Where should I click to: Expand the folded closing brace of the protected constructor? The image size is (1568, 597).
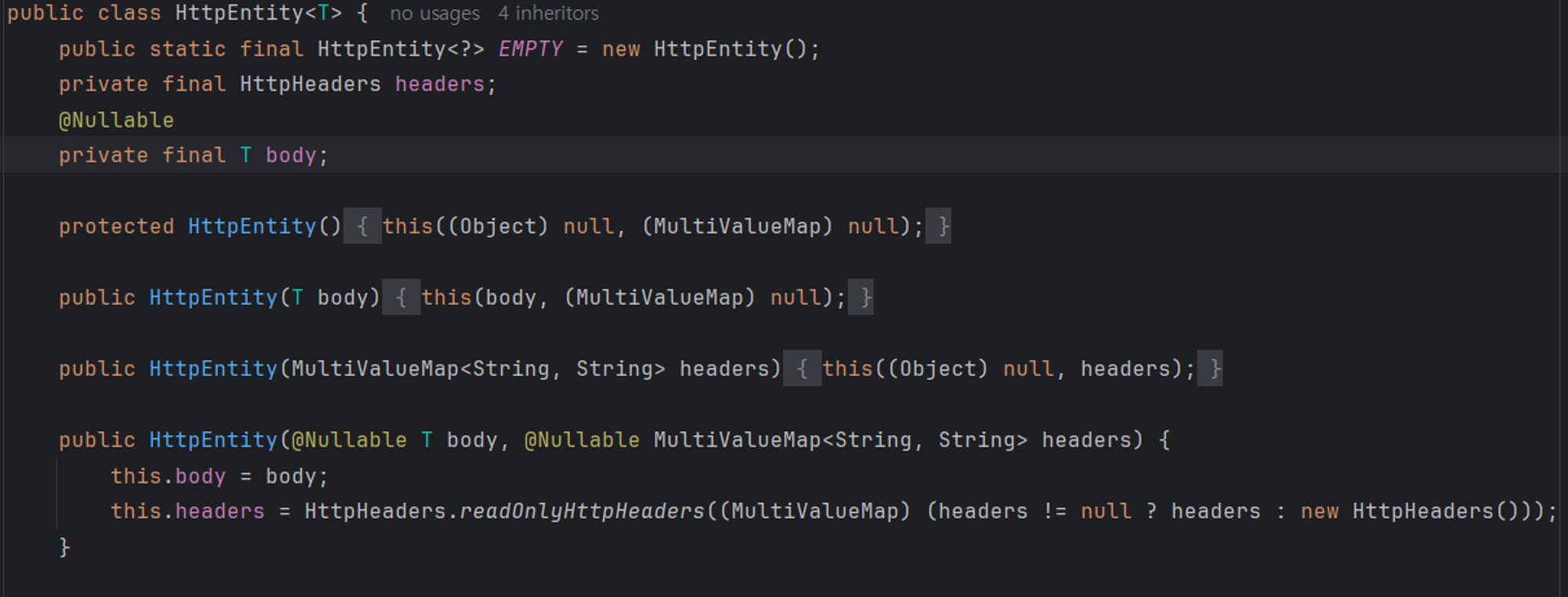(938, 226)
